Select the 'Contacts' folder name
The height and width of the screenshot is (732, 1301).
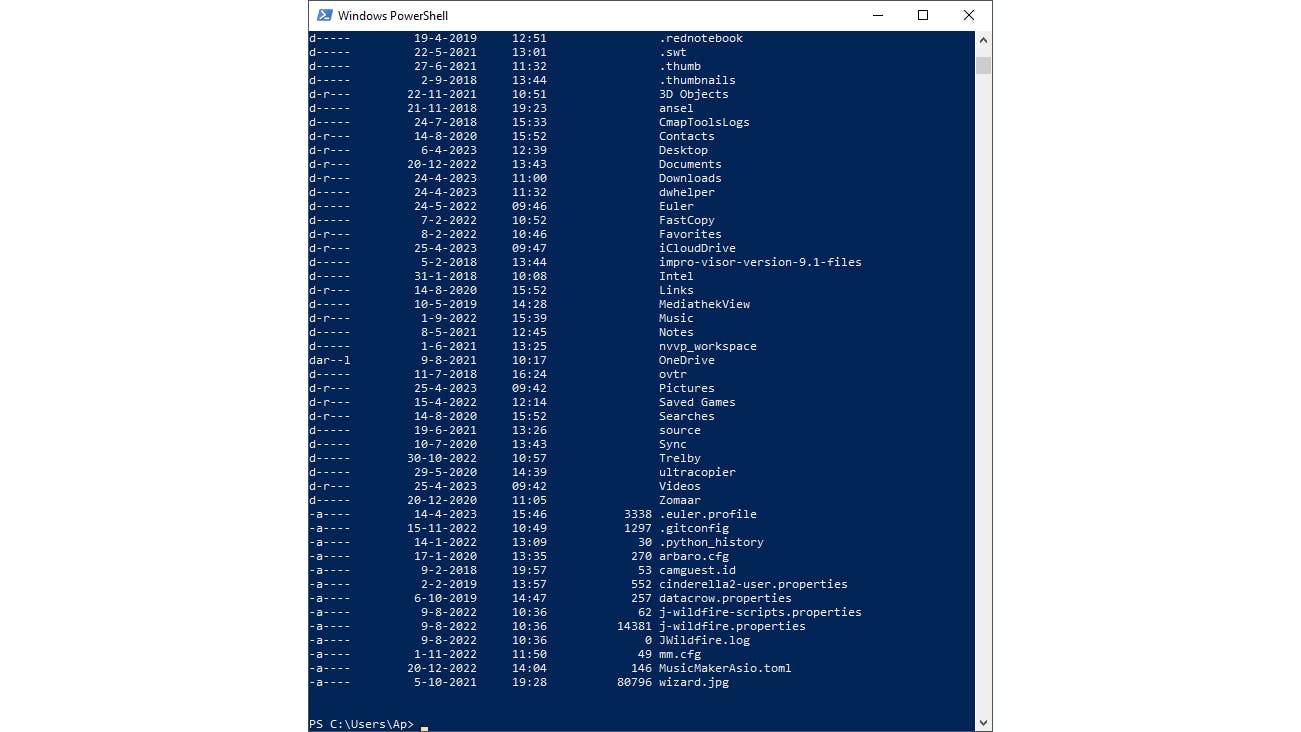coord(687,136)
